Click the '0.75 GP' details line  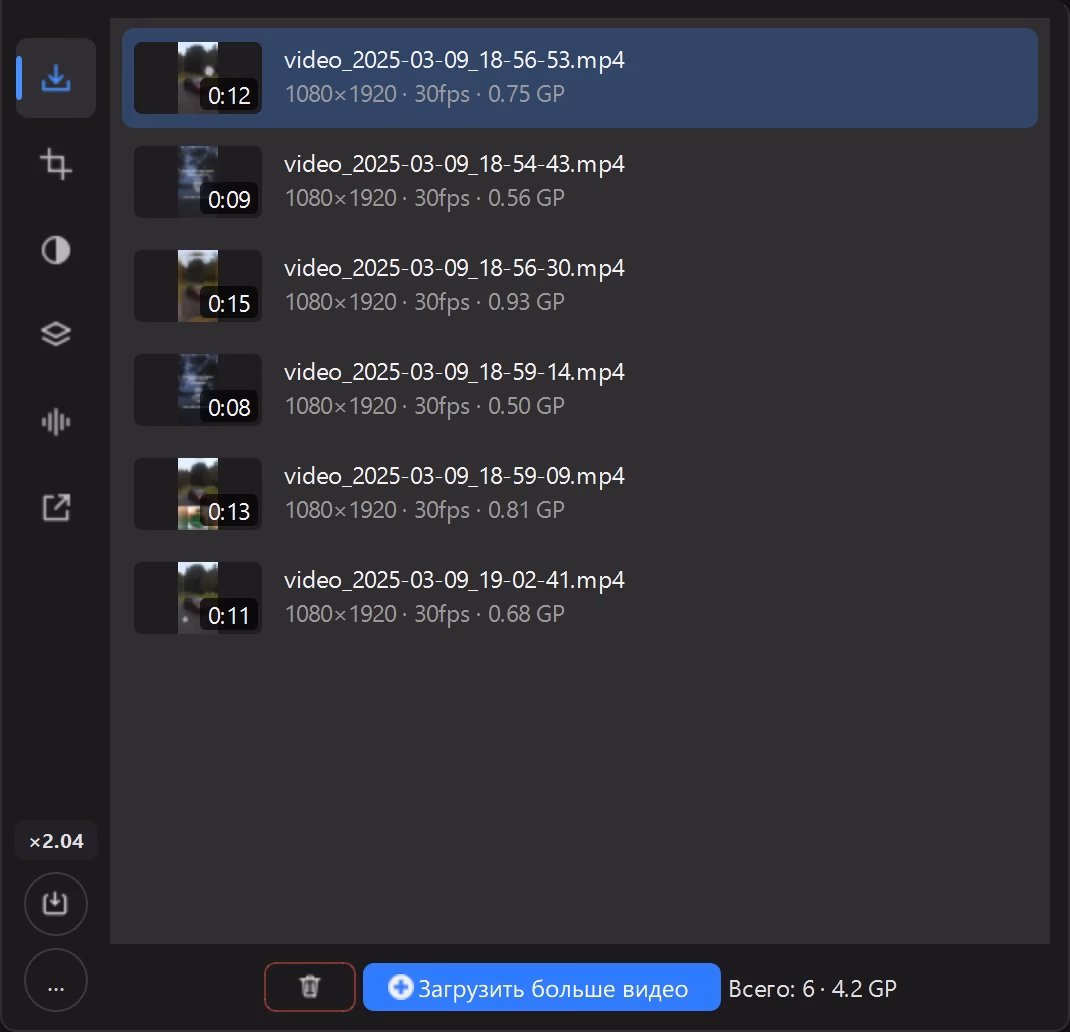tap(424, 94)
